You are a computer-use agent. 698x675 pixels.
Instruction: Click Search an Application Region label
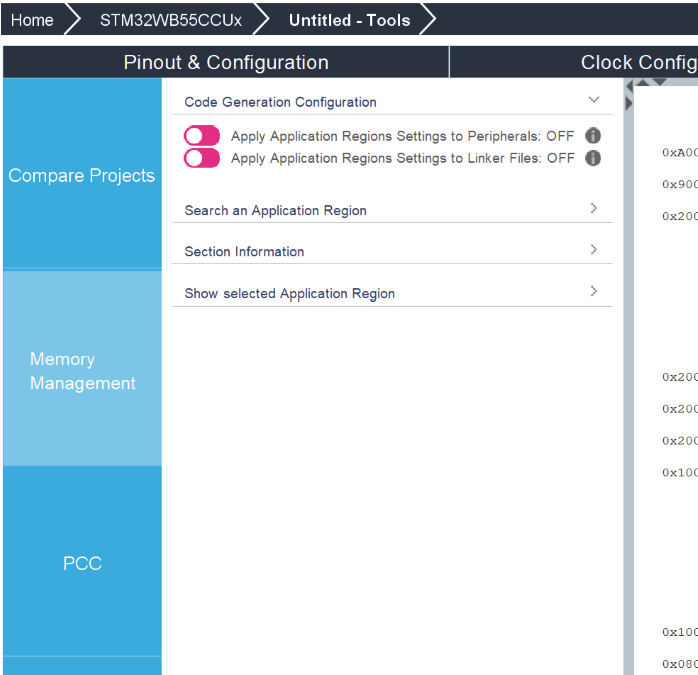click(276, 210)
